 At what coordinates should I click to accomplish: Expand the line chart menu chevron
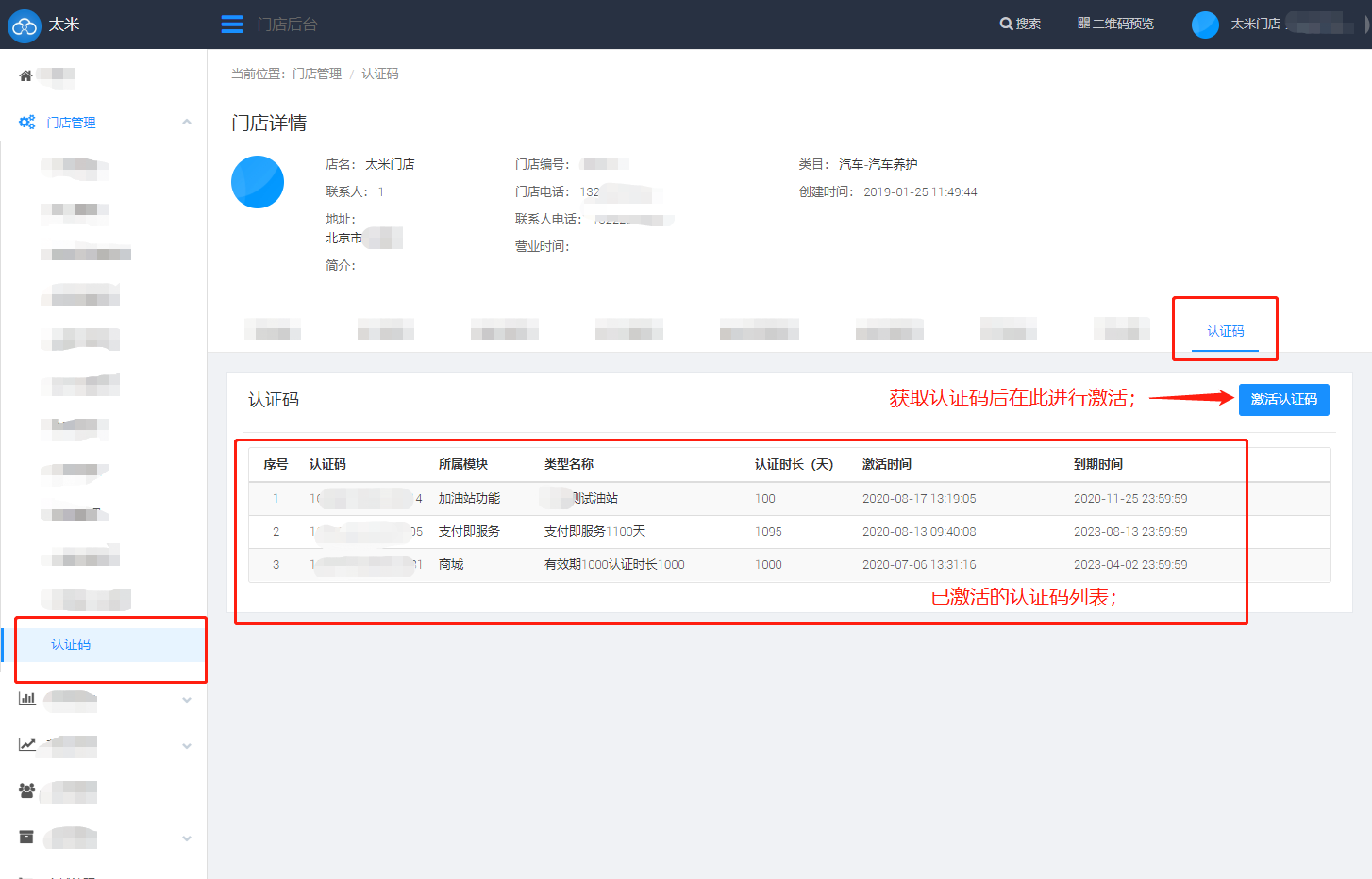[187, 746]
